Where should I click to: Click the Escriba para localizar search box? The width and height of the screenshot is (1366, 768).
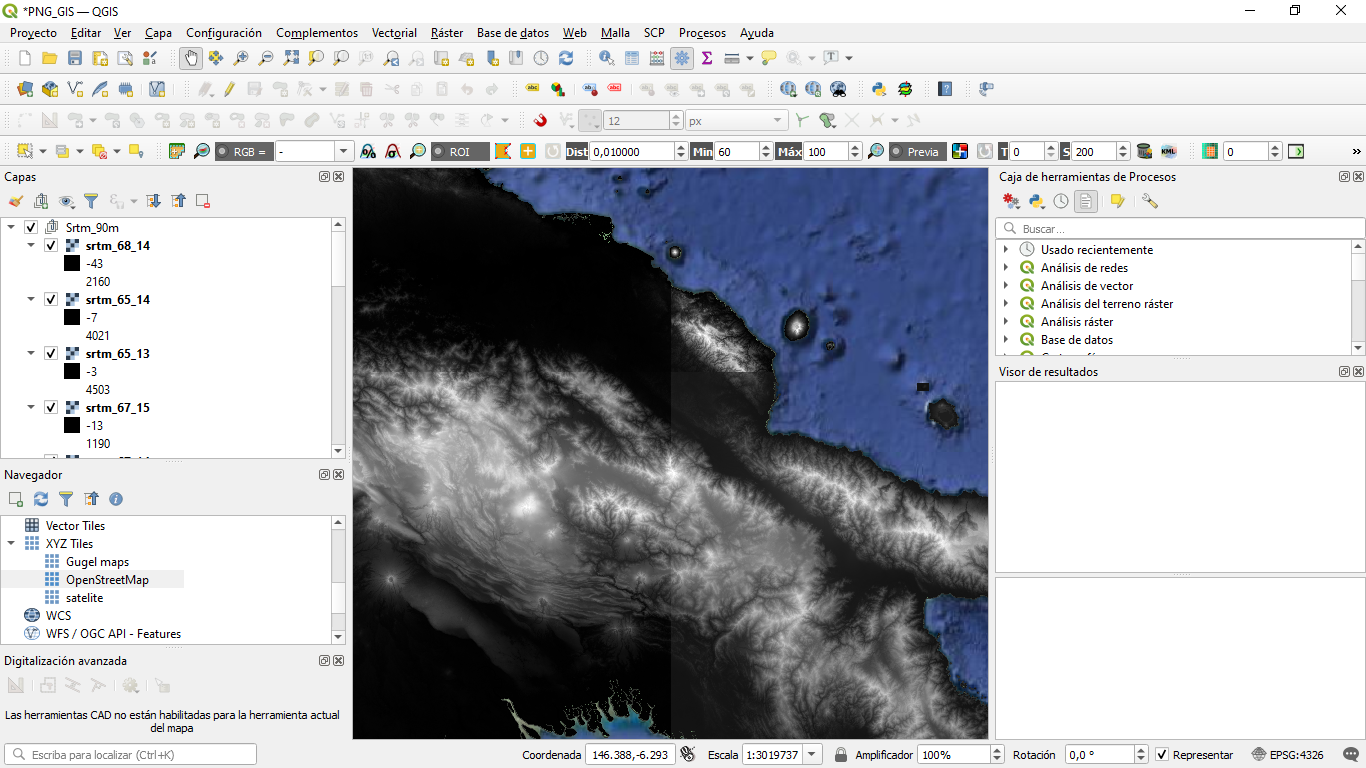click(130, 755)
